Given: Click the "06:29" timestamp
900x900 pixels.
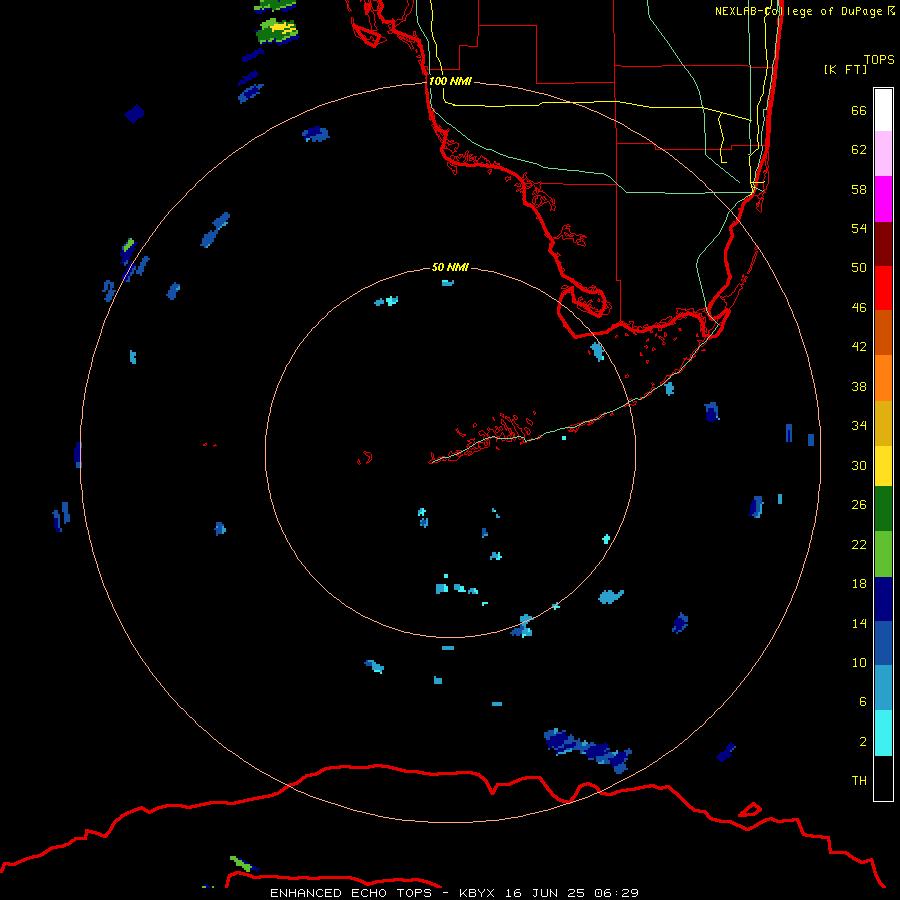Looking at the screenshot, I should [x=617, y=893].
